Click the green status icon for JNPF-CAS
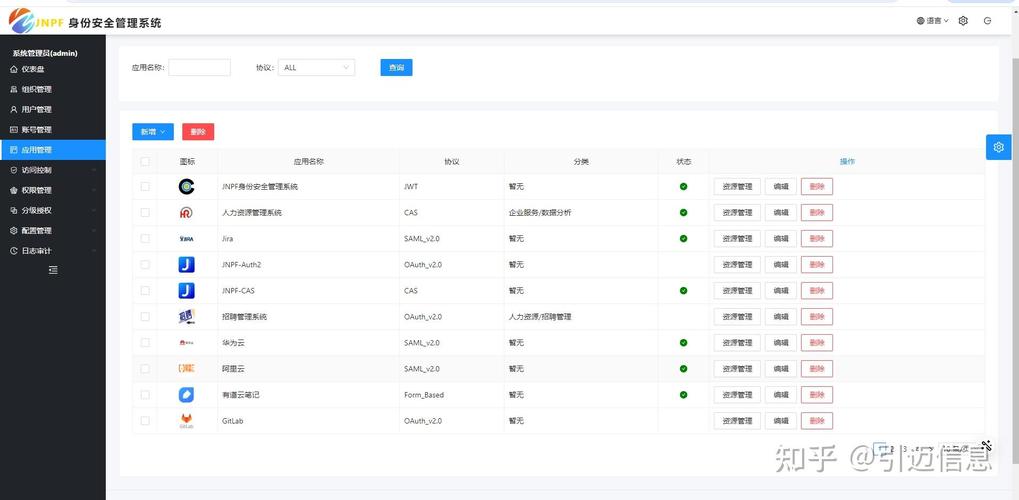Viewport: 1019px width, 500px height. coord(684,291)
